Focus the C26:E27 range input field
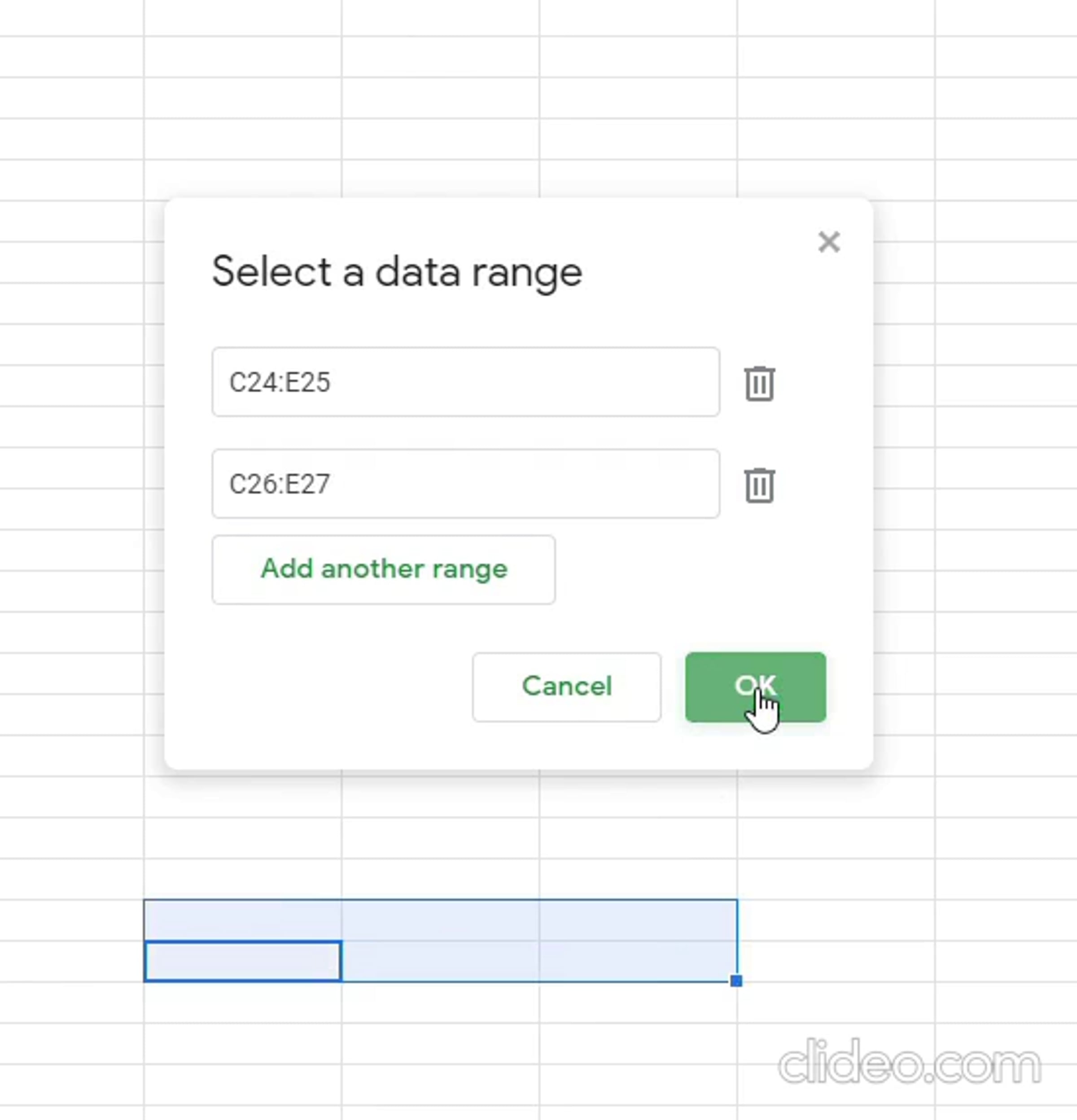Screen dimensions: 1077x1120 point(466,484)
